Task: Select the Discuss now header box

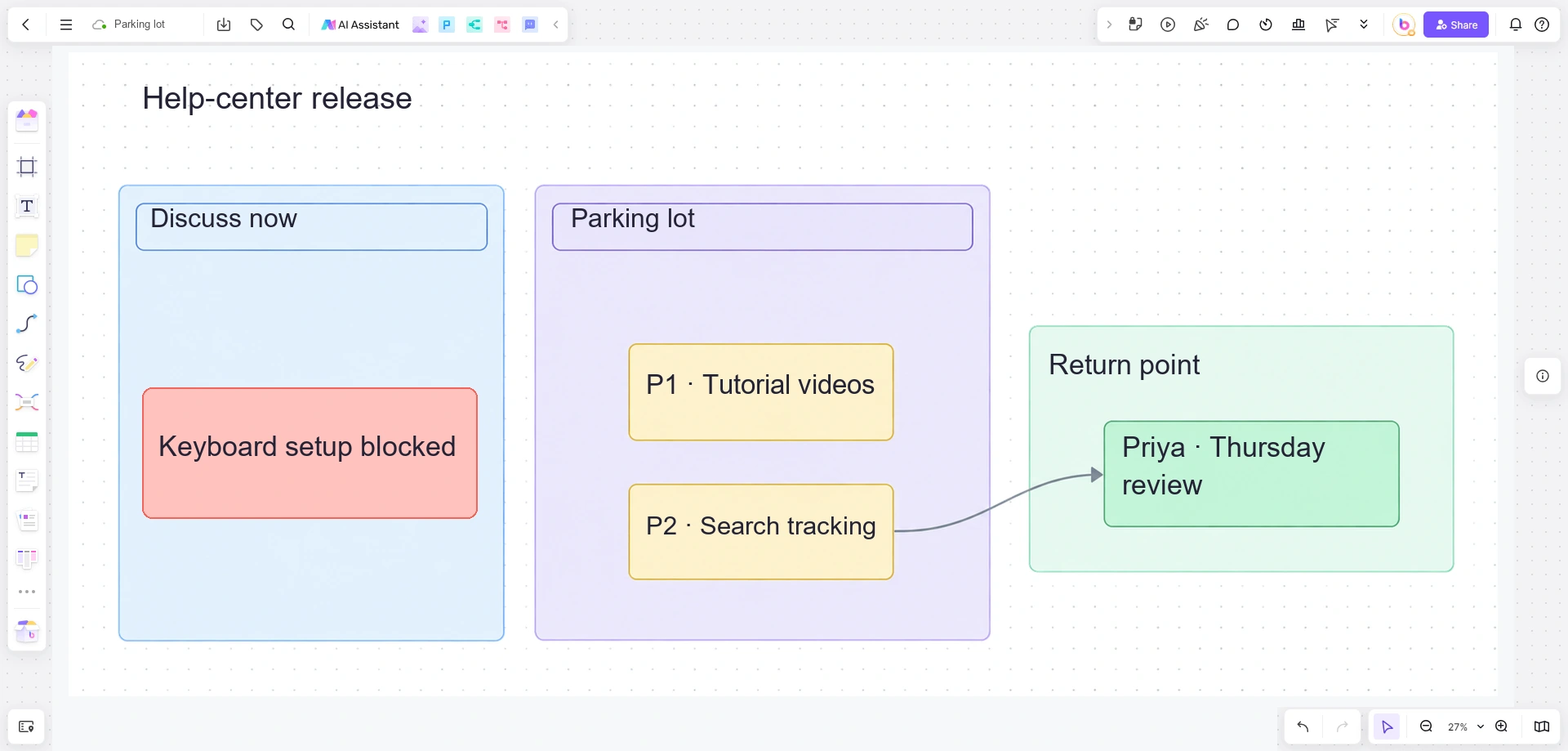Action: [311, 226]
